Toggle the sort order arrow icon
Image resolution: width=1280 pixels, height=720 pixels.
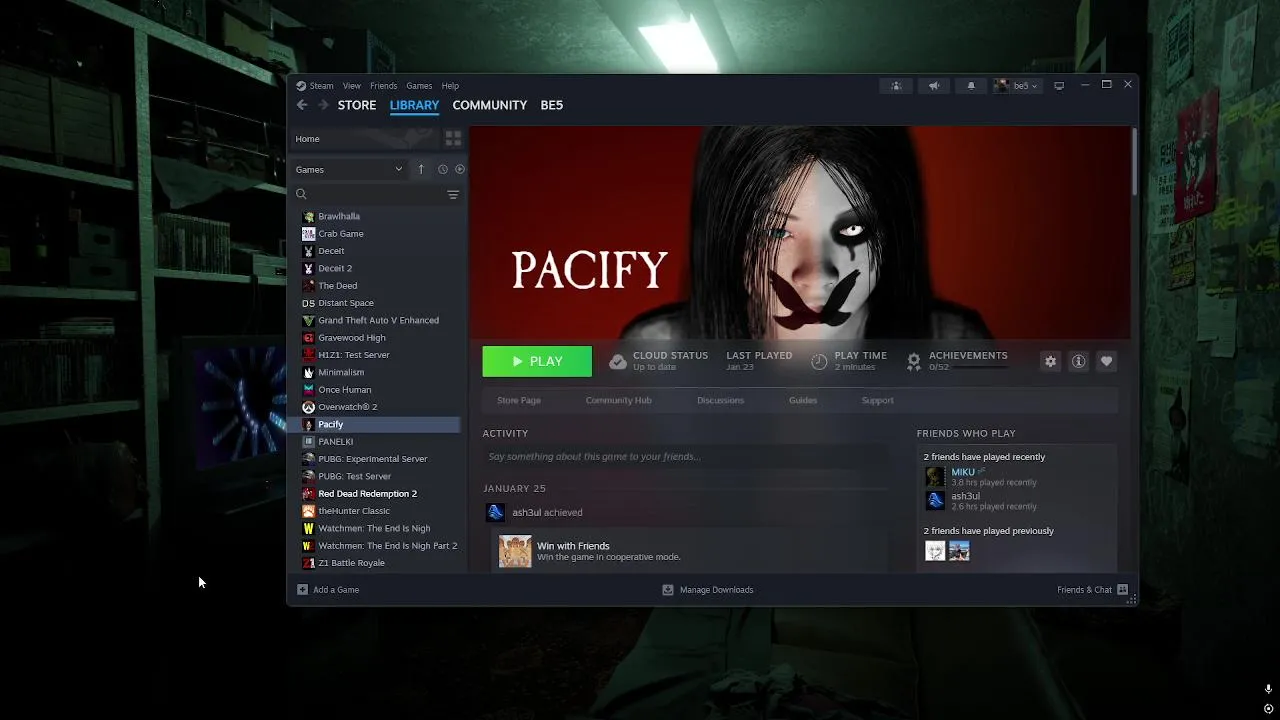(x=421, y=169)
